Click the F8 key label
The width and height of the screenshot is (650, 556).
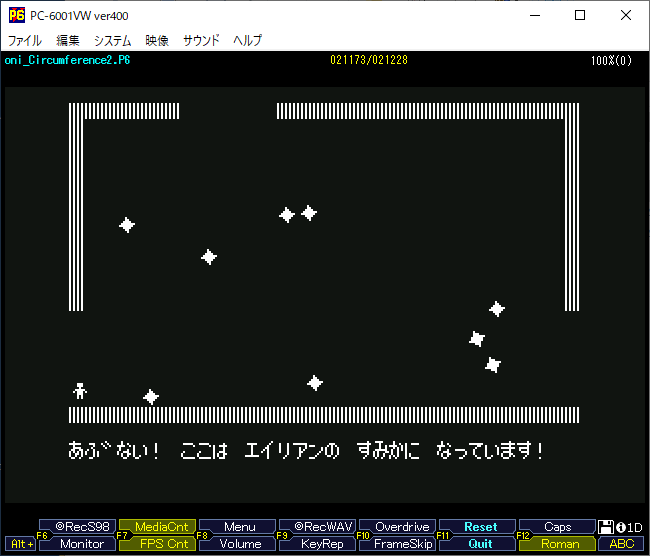pos(202,535)
